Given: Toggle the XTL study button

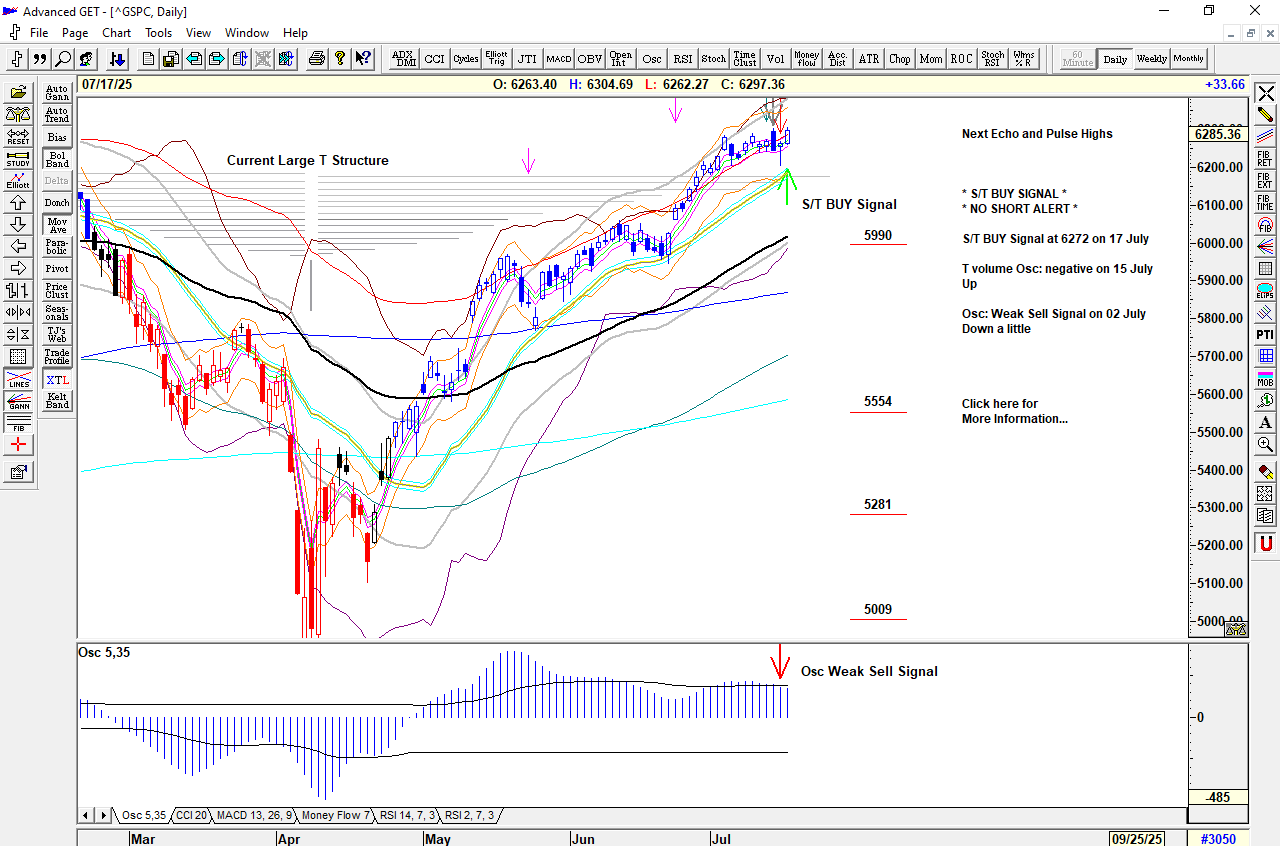Looking at the screenshot, I should click(x=57, y=380).
